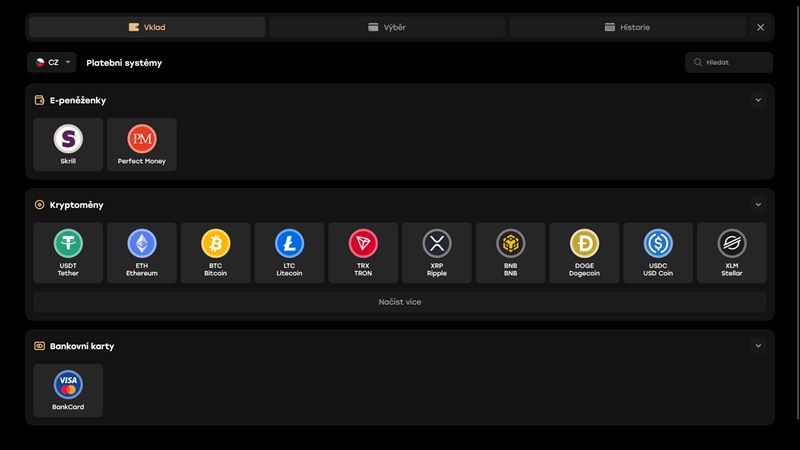Select USDC USD Coin
The height and width of the screenshot is (450, 800).
point(658,253)
